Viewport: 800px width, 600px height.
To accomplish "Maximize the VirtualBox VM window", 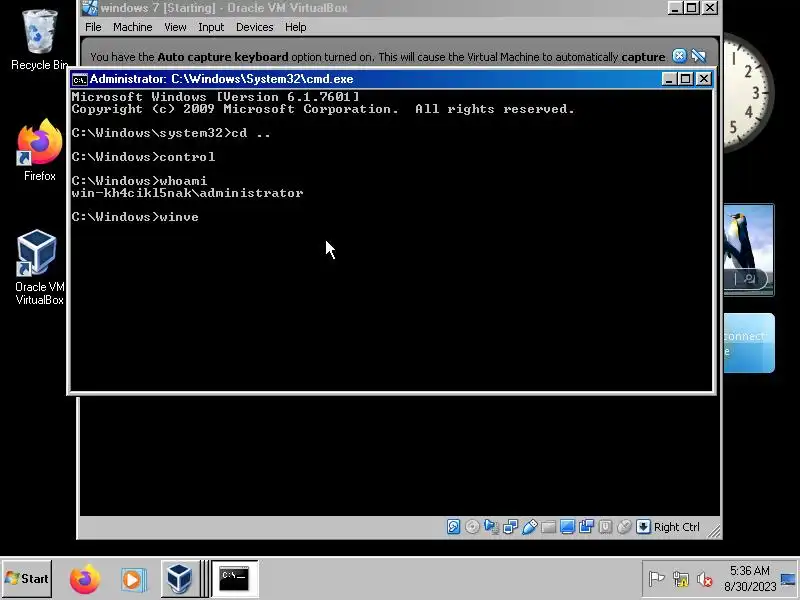I will [x=692, y=8].
